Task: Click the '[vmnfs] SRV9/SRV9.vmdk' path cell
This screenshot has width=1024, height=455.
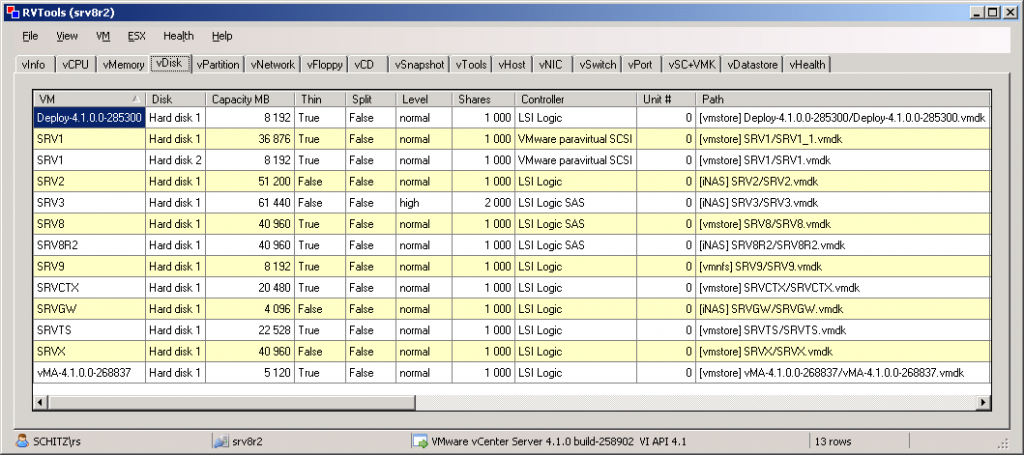Action: pos(843,266)
